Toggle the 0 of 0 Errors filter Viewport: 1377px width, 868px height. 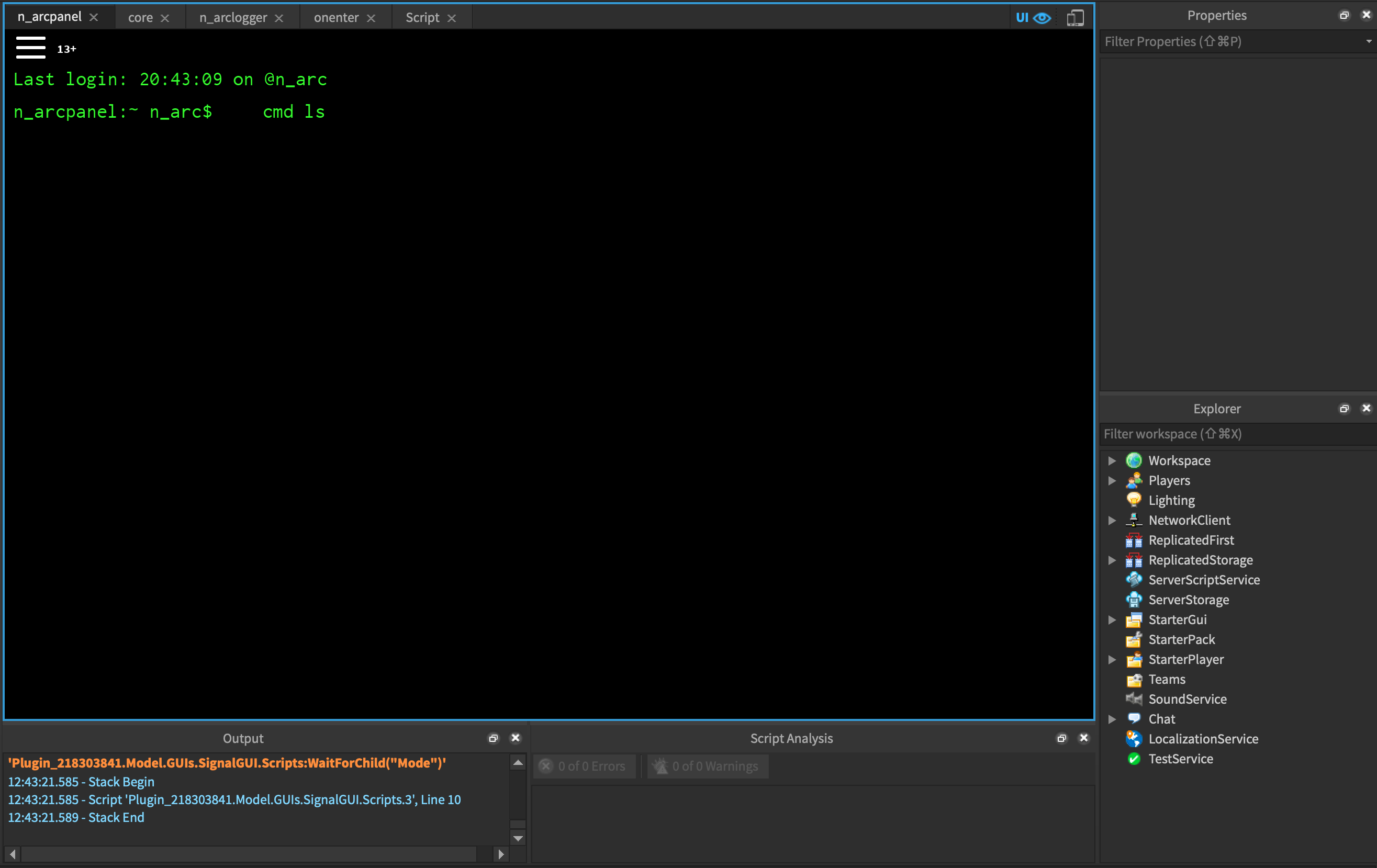(x=584, y=766)
